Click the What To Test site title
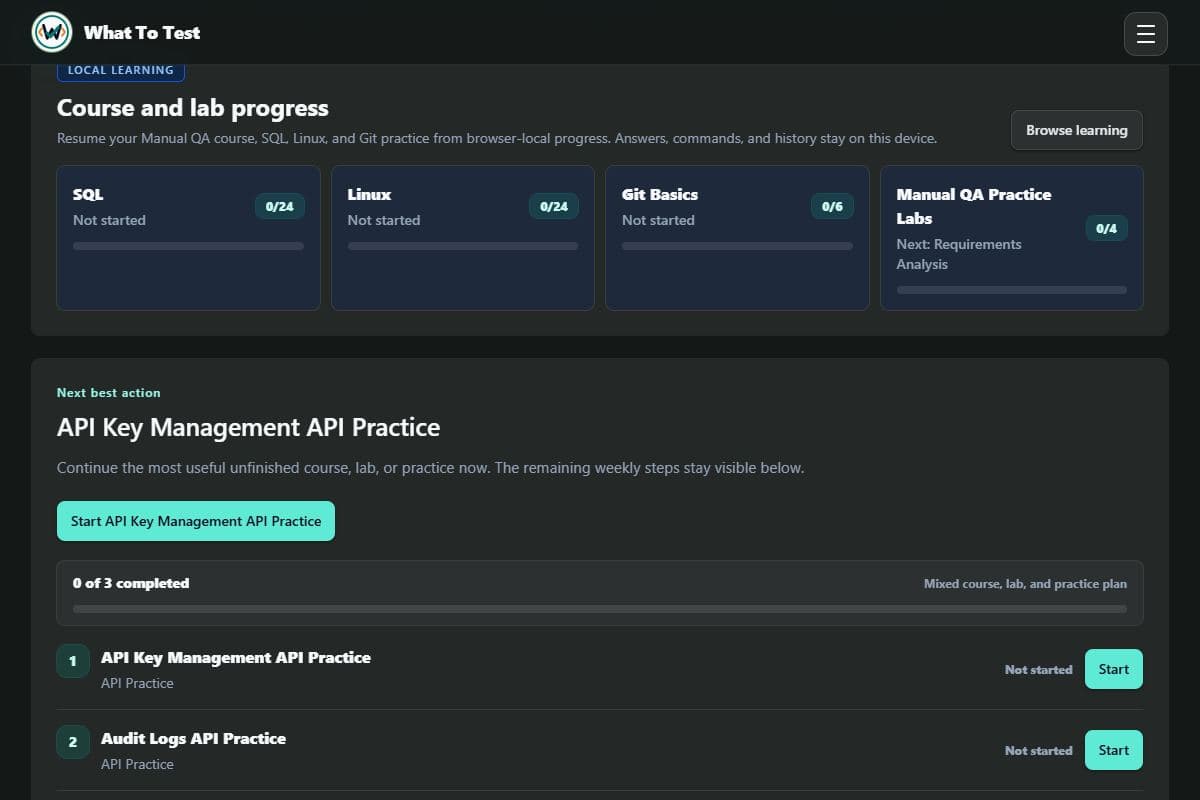The image size is (1200, 800). click(x=142, y=32)
